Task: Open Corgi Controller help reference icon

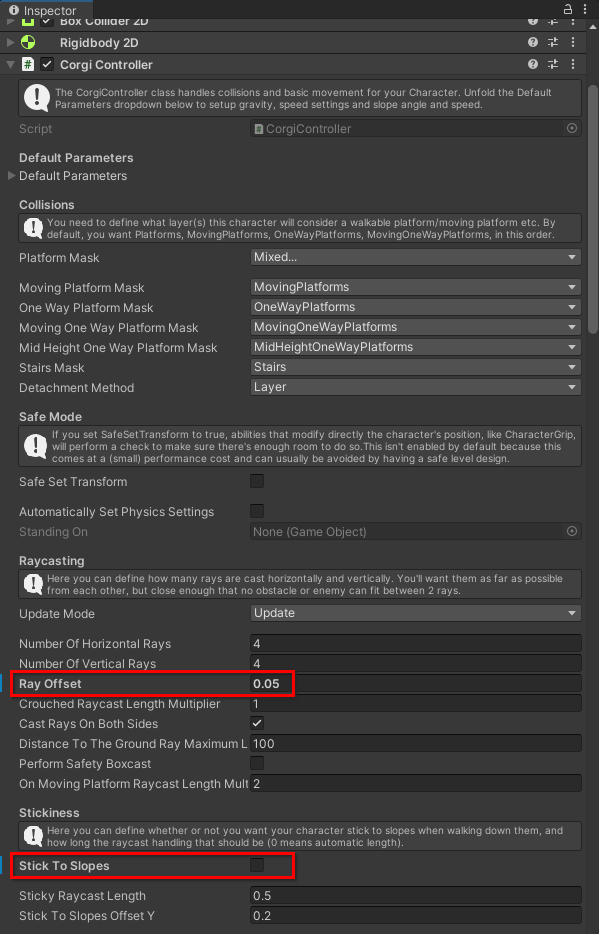Action: click(533, 64)
